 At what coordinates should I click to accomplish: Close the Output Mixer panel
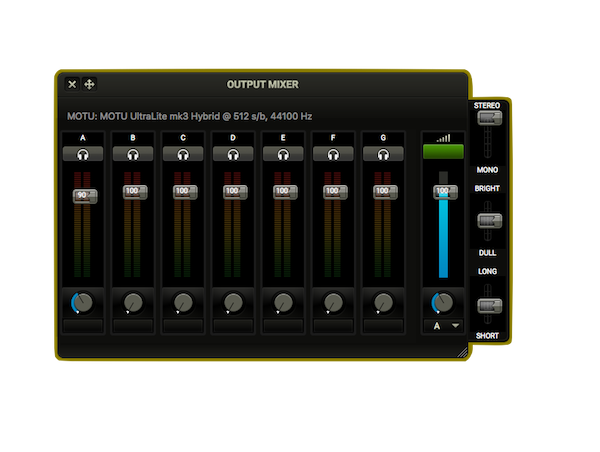[72, 84]
